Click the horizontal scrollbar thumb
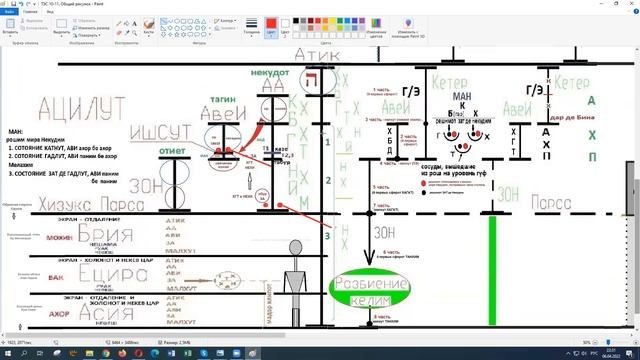 [x=144, y=335]
